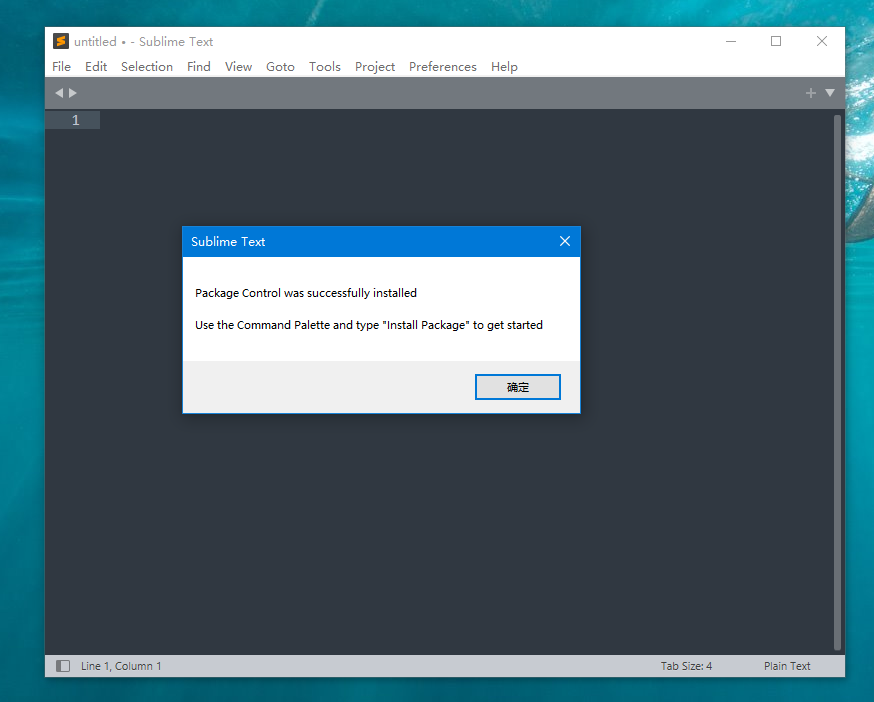Change syntax via Plain Text label
This screenshot has width=874, height=702.
click(786, 666)
